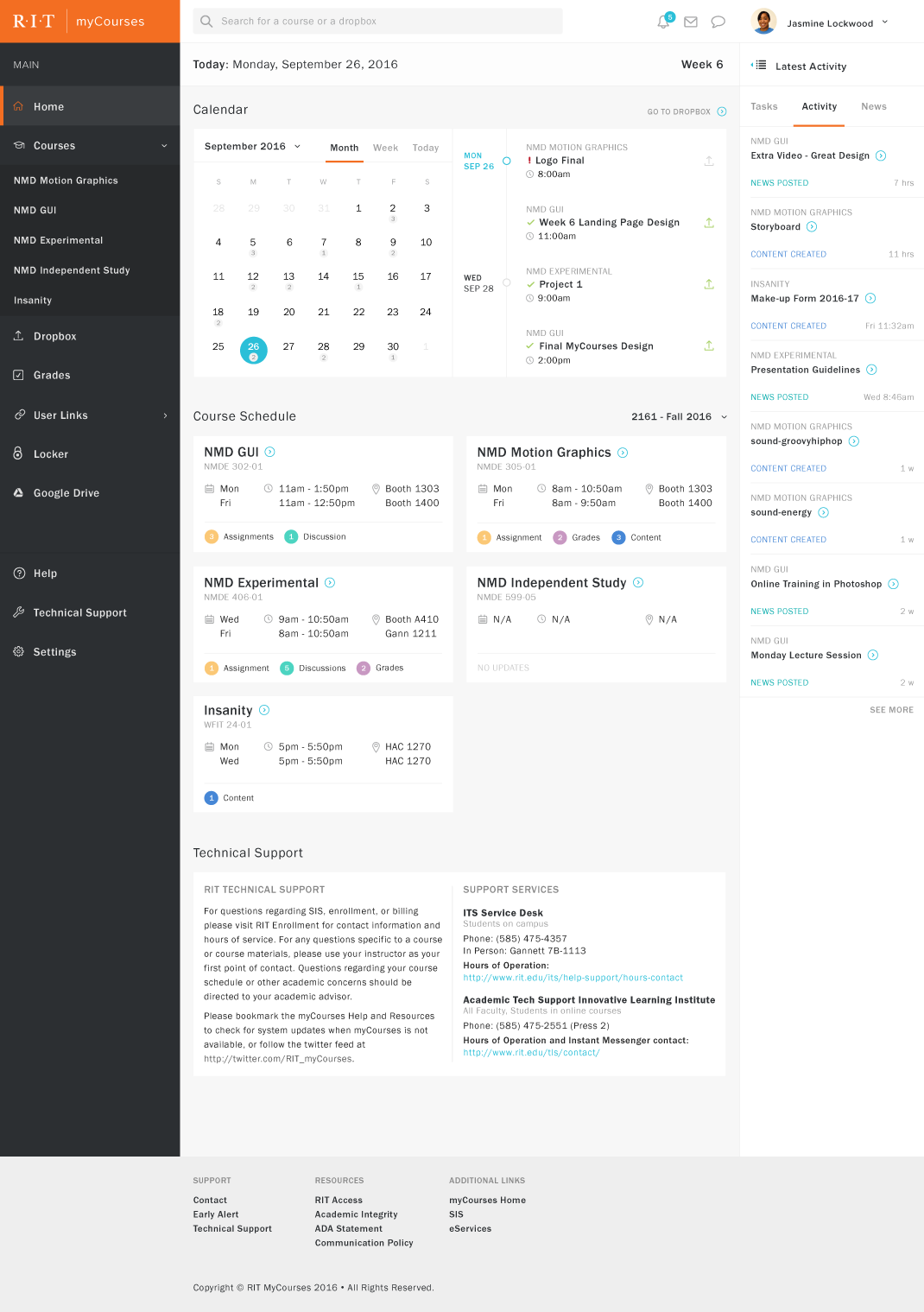The image size is (924, 1312).
Task: Open the notifications bell icon
Action: pos(664,22)
